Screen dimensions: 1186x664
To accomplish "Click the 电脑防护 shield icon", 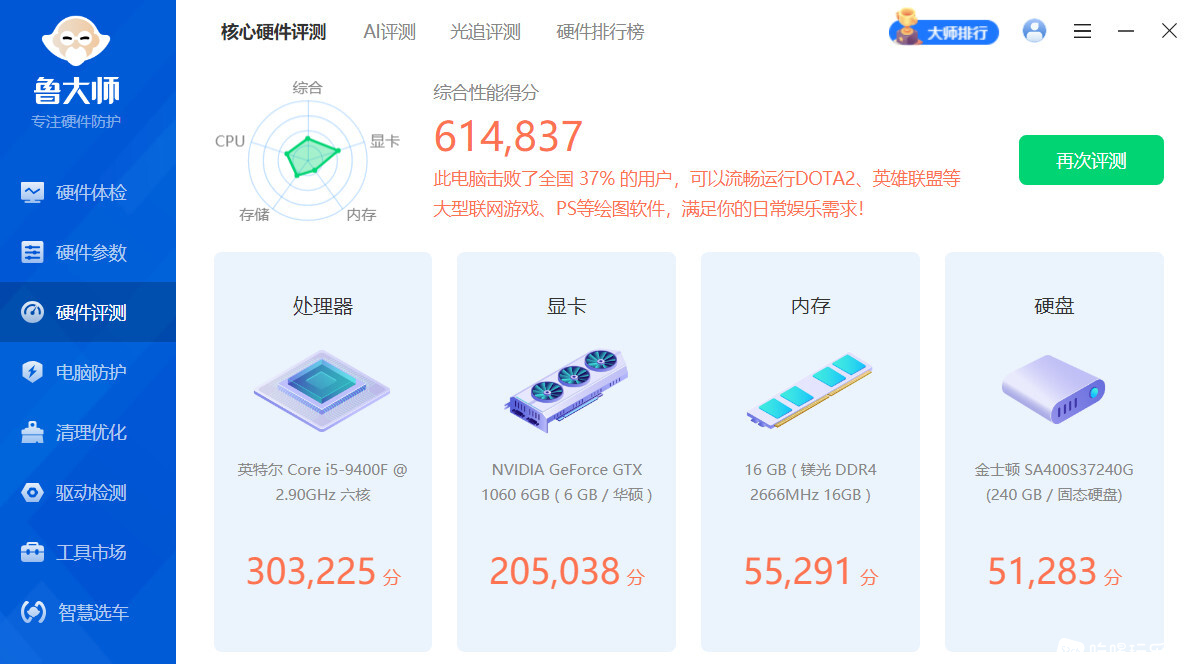I will coord(32,372).
